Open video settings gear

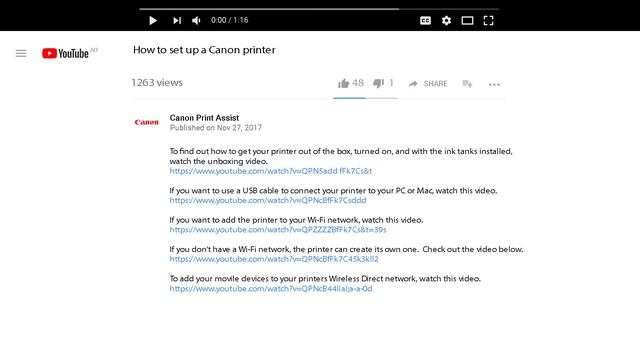pyautogui.click(x=446, y=20)
